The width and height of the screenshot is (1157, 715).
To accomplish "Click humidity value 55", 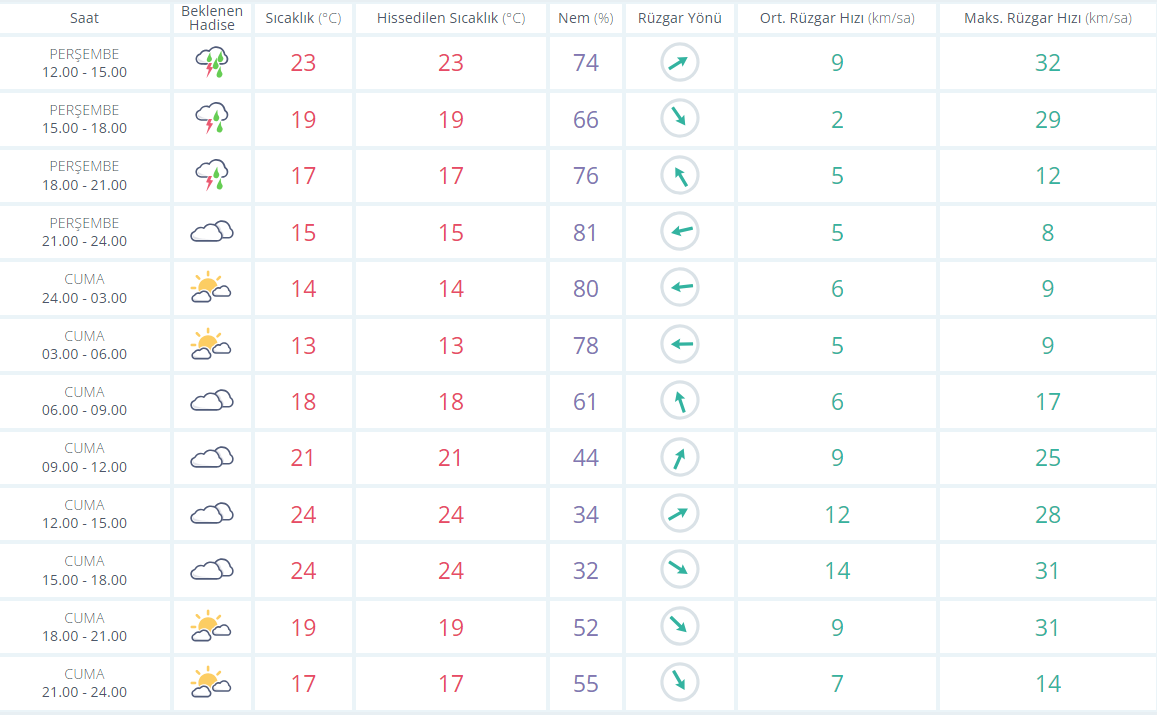I will coord(586,683).
